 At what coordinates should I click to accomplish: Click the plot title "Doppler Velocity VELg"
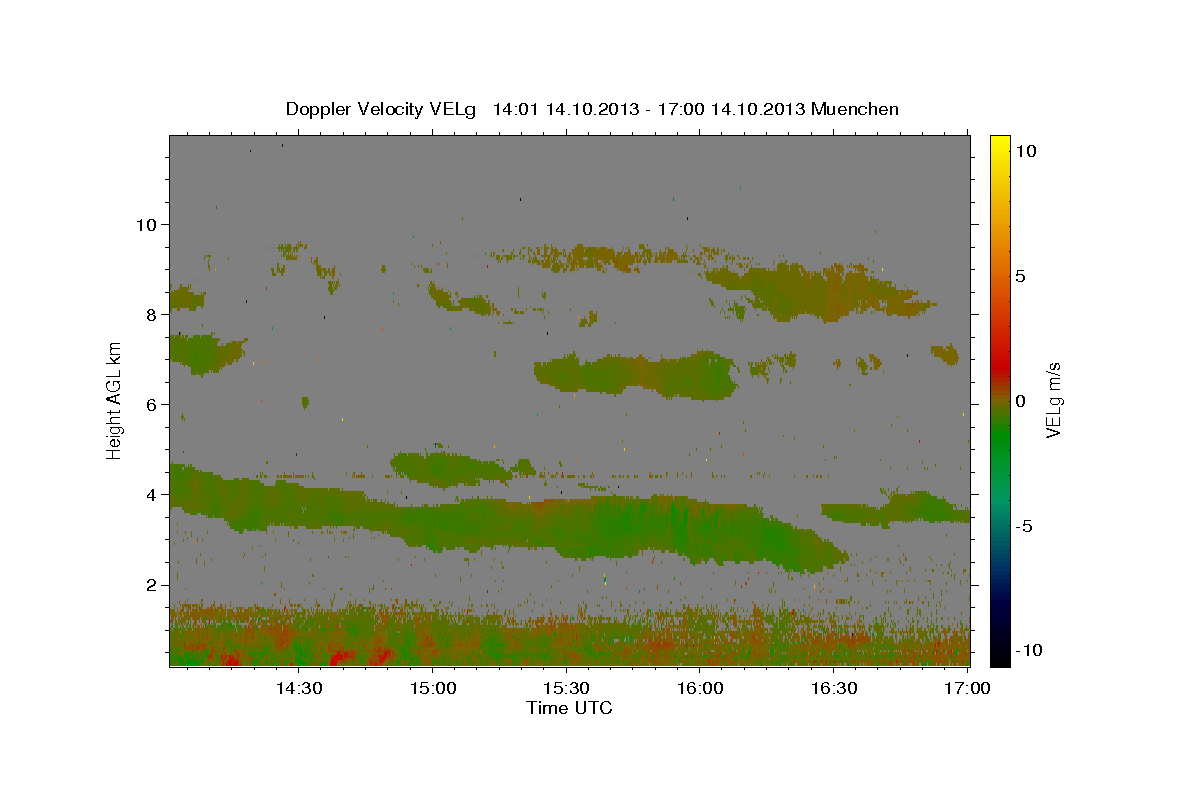[x=383, y=109]
